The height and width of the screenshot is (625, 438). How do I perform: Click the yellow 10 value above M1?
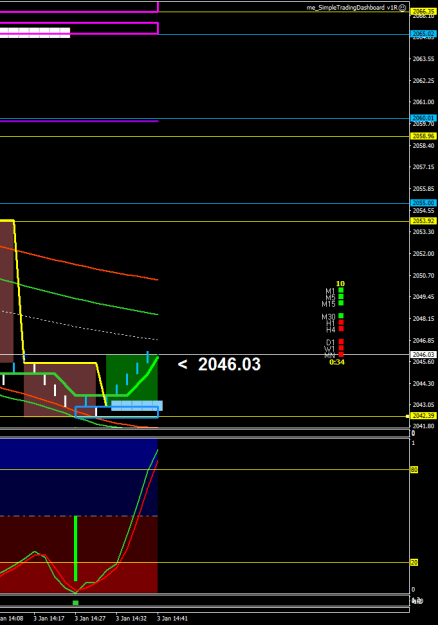click(x=340, y=284)
